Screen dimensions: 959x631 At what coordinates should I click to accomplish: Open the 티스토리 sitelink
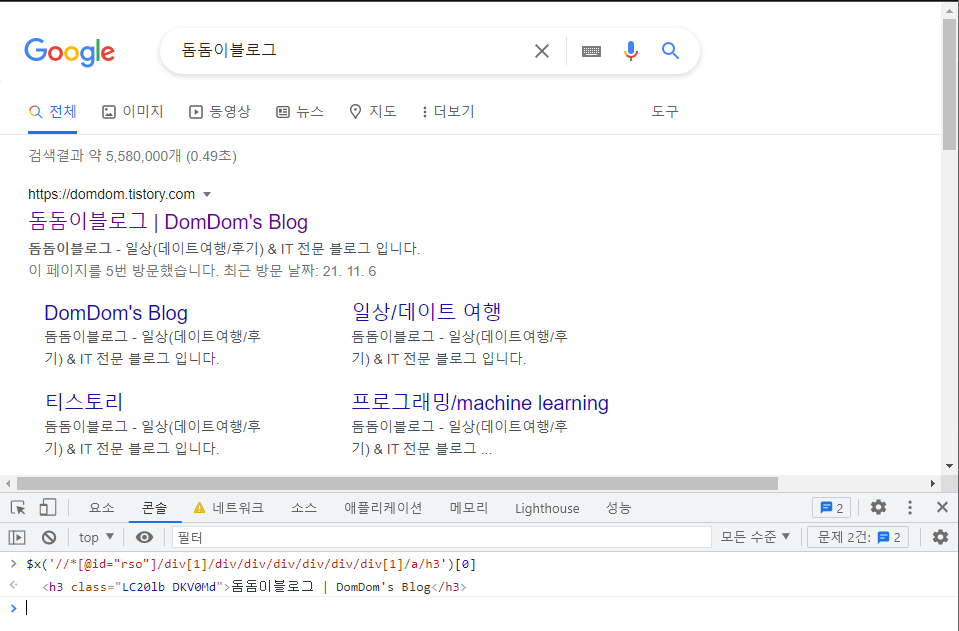tap(84, 402)
